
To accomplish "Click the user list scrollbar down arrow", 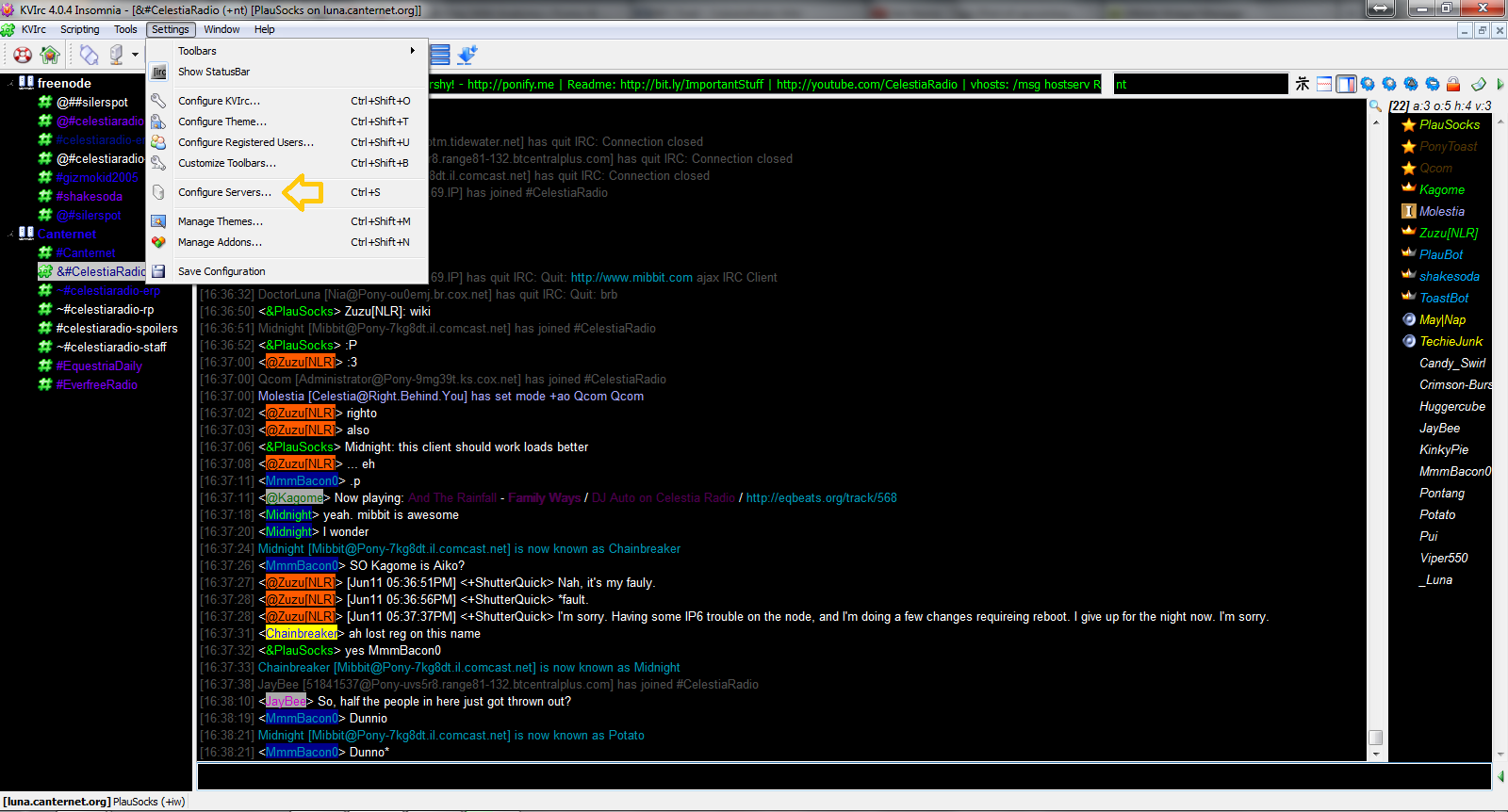I will click(1500, 755).
